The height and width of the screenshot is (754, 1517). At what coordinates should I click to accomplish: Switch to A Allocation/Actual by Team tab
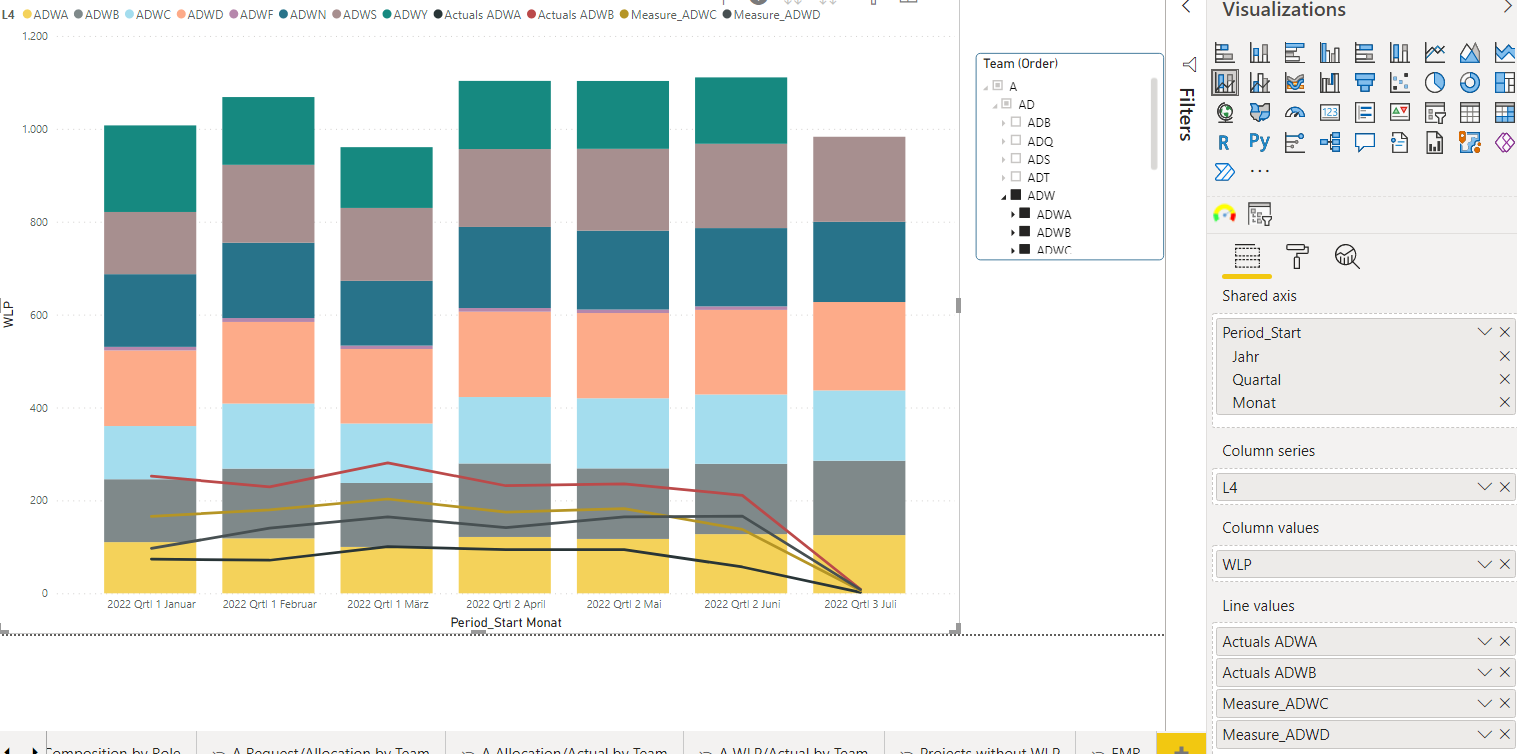tap(565, 747)
